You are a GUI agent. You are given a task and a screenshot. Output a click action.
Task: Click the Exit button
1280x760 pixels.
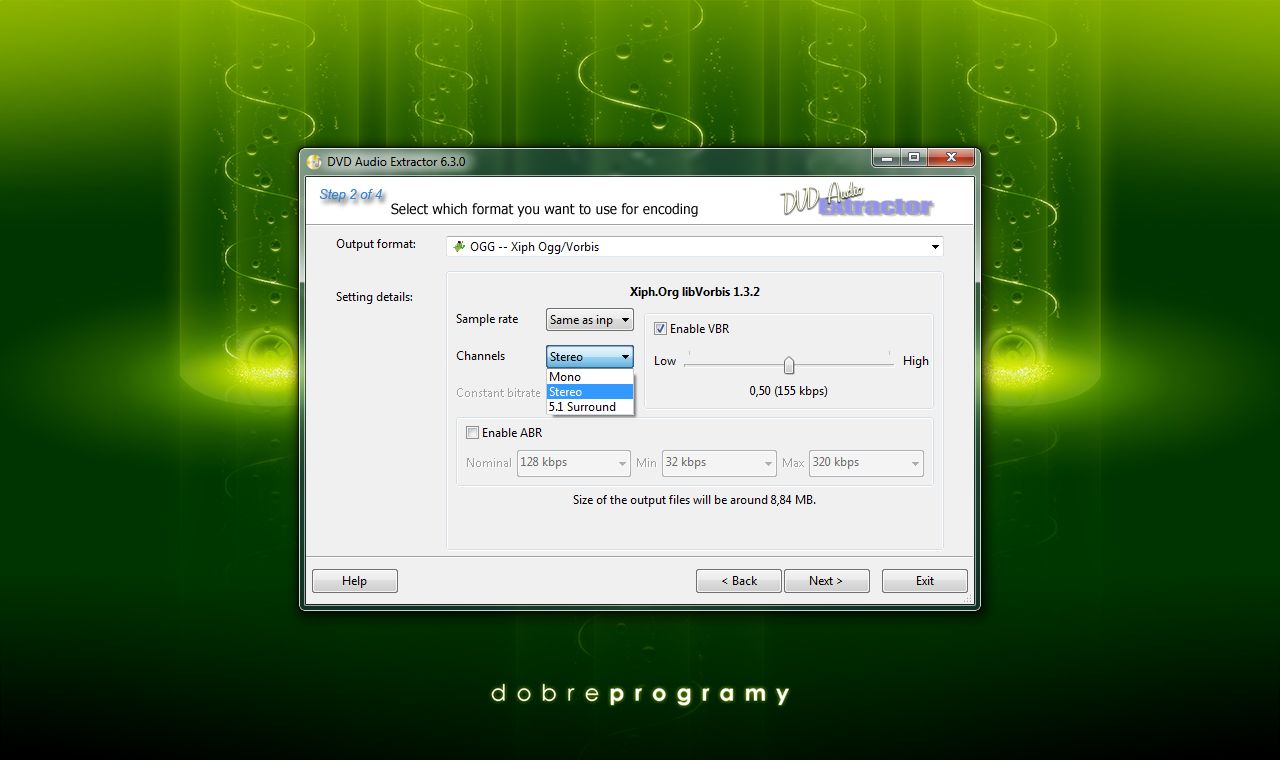click(925, 581)
